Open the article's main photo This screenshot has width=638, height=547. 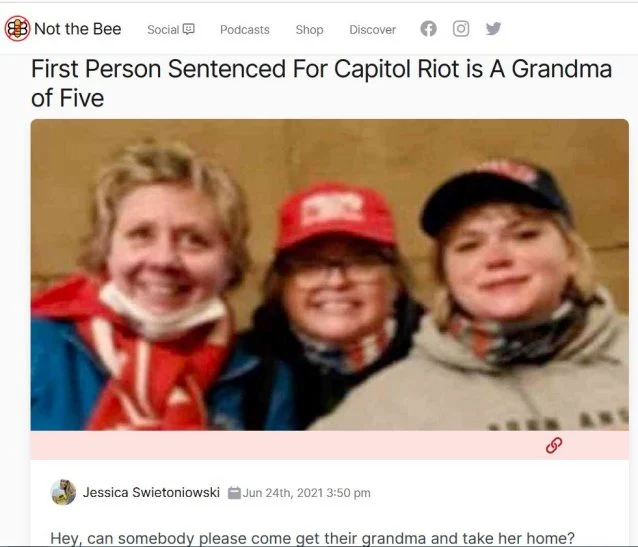(x=330, y=275)
